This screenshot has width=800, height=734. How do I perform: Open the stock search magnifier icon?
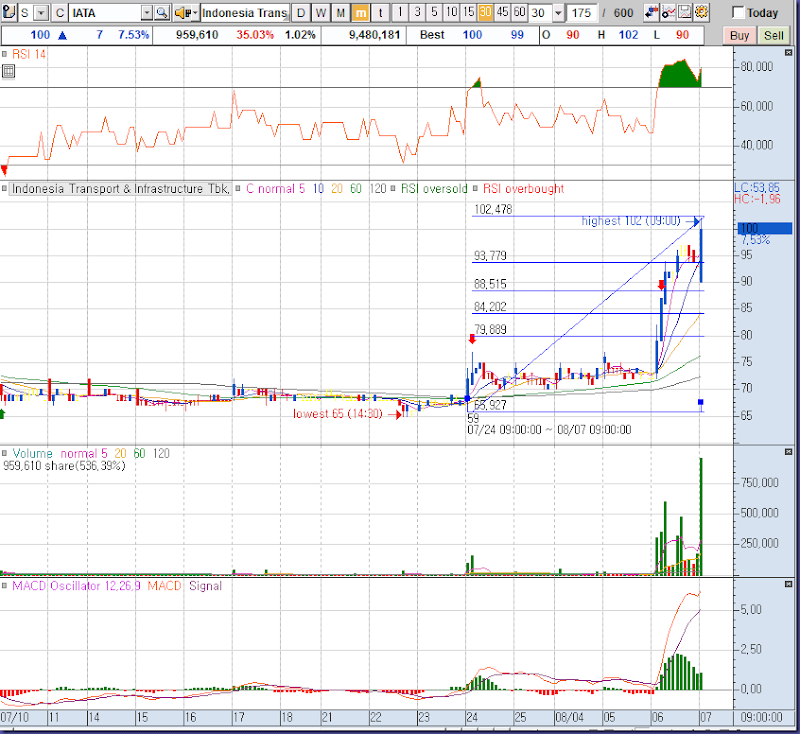pos(162,13)
